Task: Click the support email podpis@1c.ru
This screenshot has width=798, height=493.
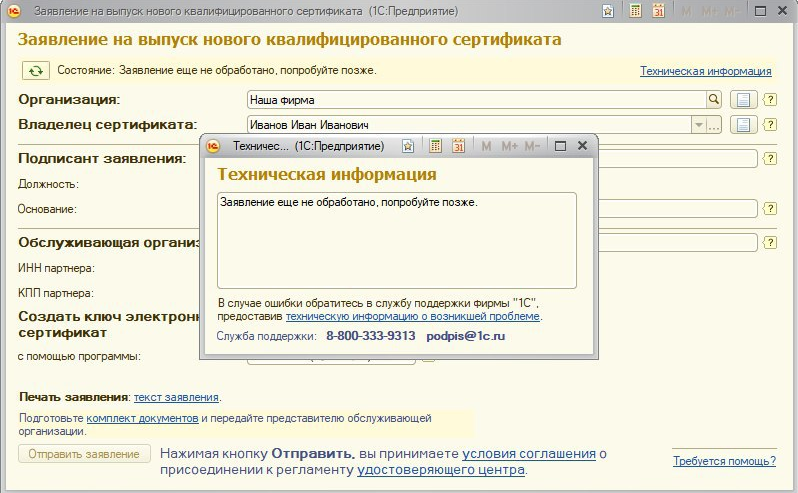Action: coord(466,336)
